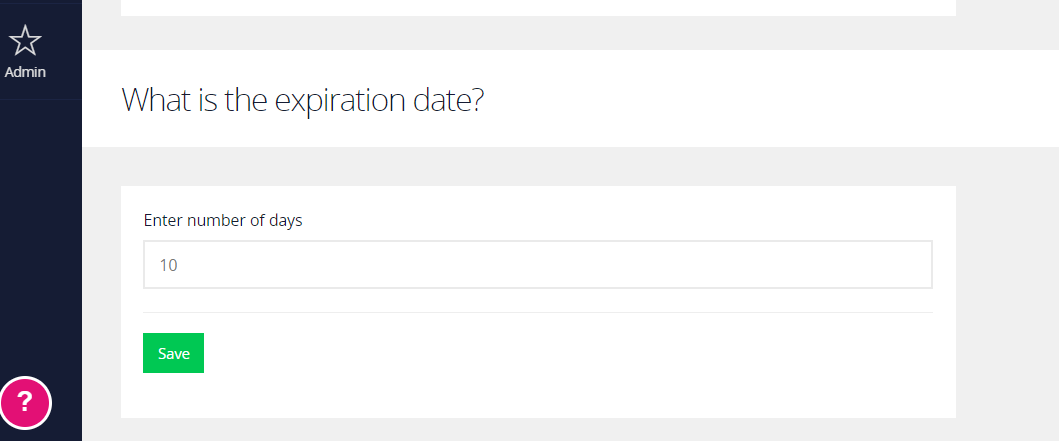
Task: Click the gray gap above the form card
Action: point(538,166)
